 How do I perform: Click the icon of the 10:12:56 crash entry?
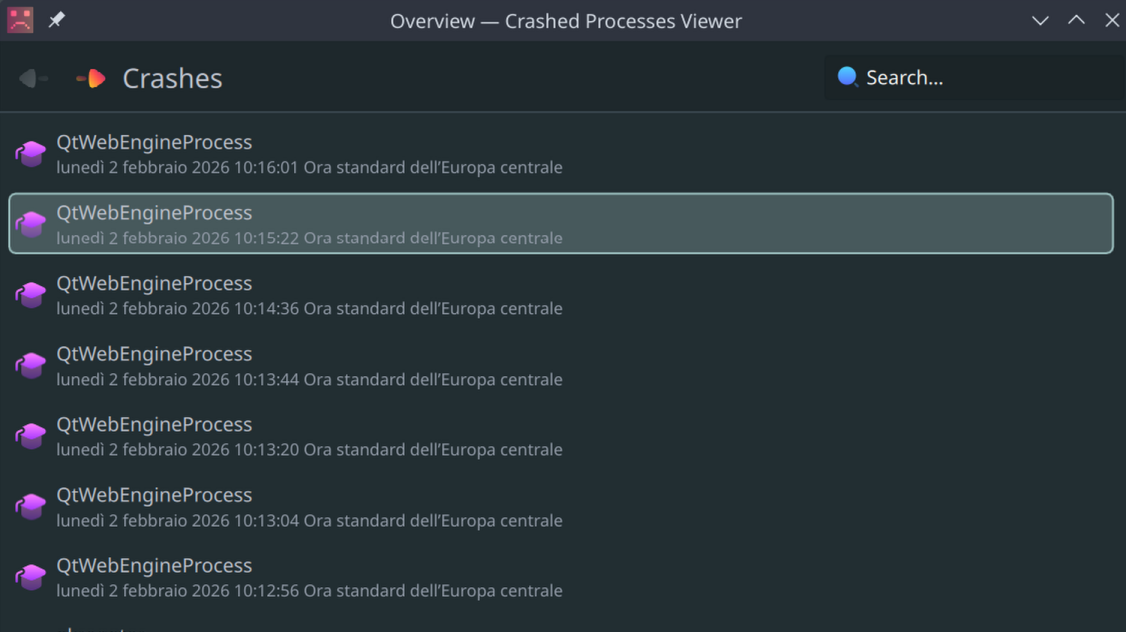[x=31, y=577]
